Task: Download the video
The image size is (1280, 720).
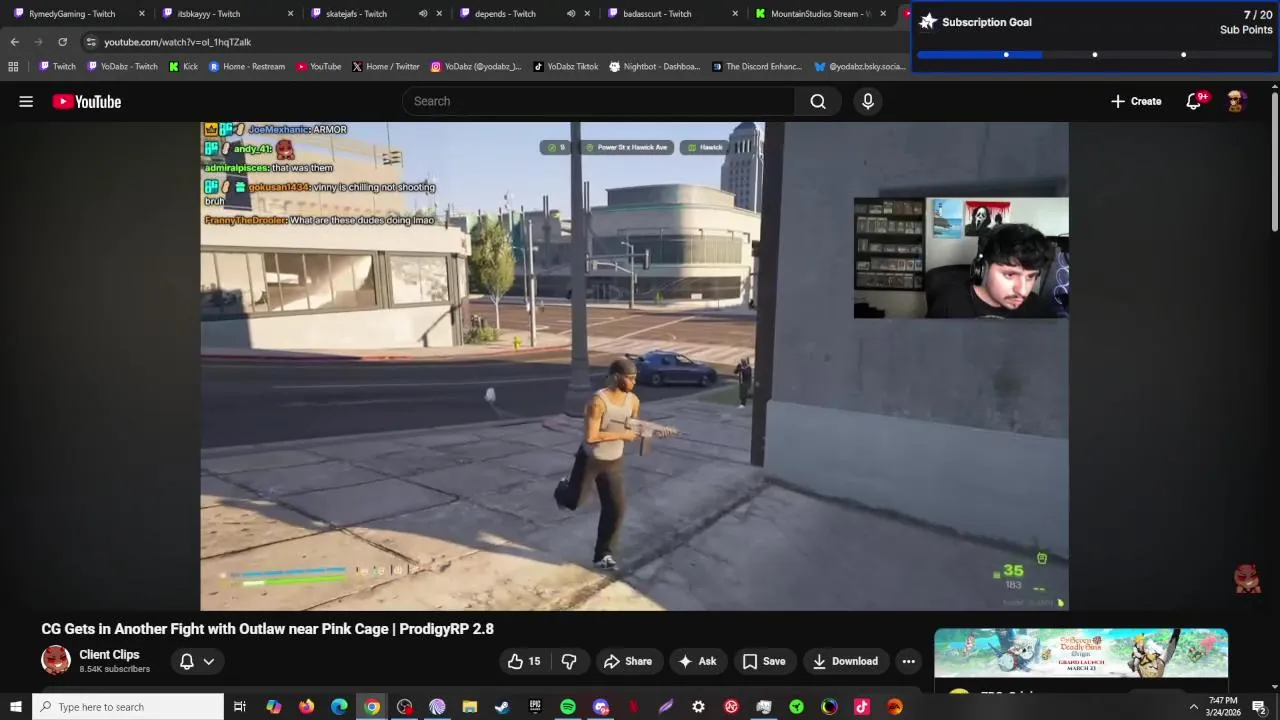Action: tap(845, 661)
